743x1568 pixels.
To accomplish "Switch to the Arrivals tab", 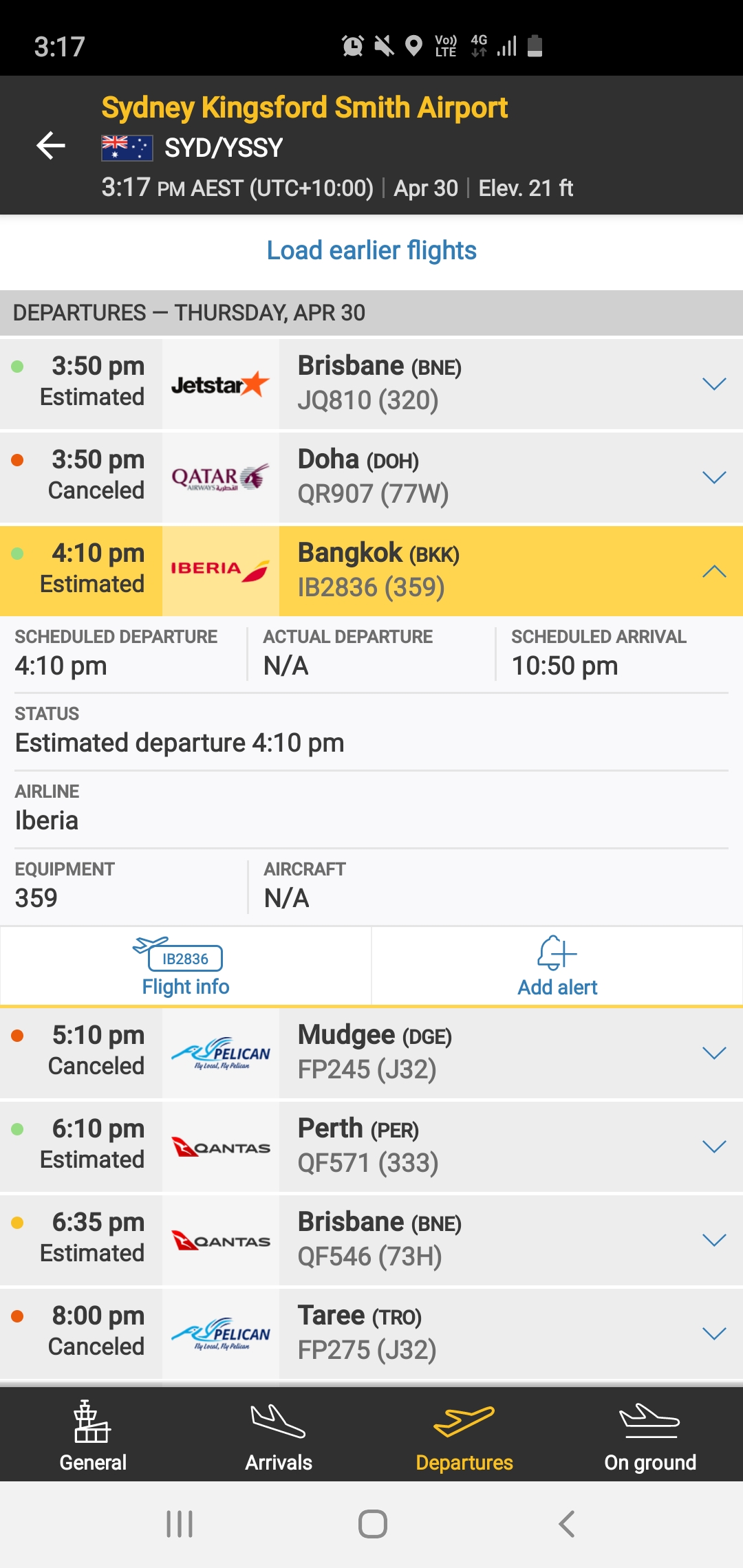I will coord(279,1435).
